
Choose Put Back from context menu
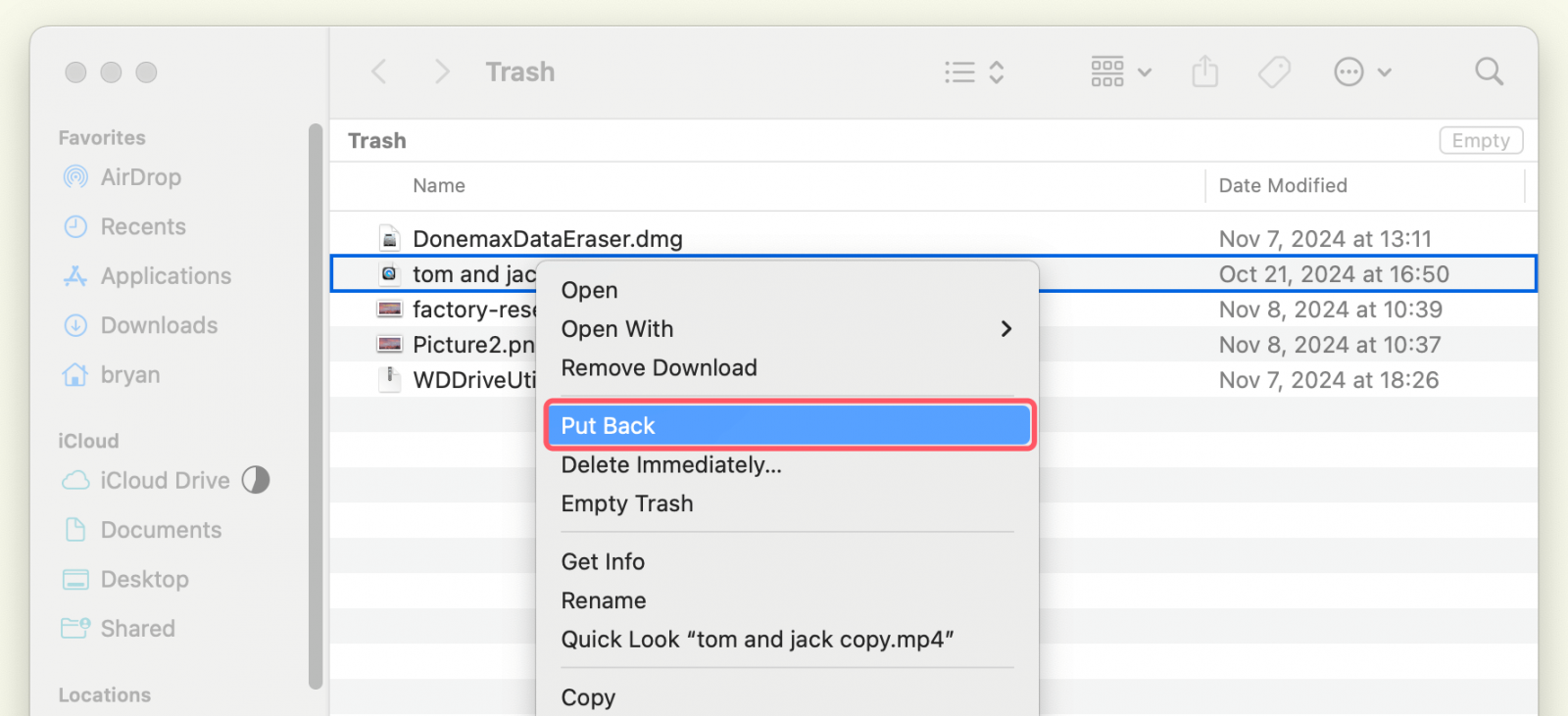tap(789, 426)
